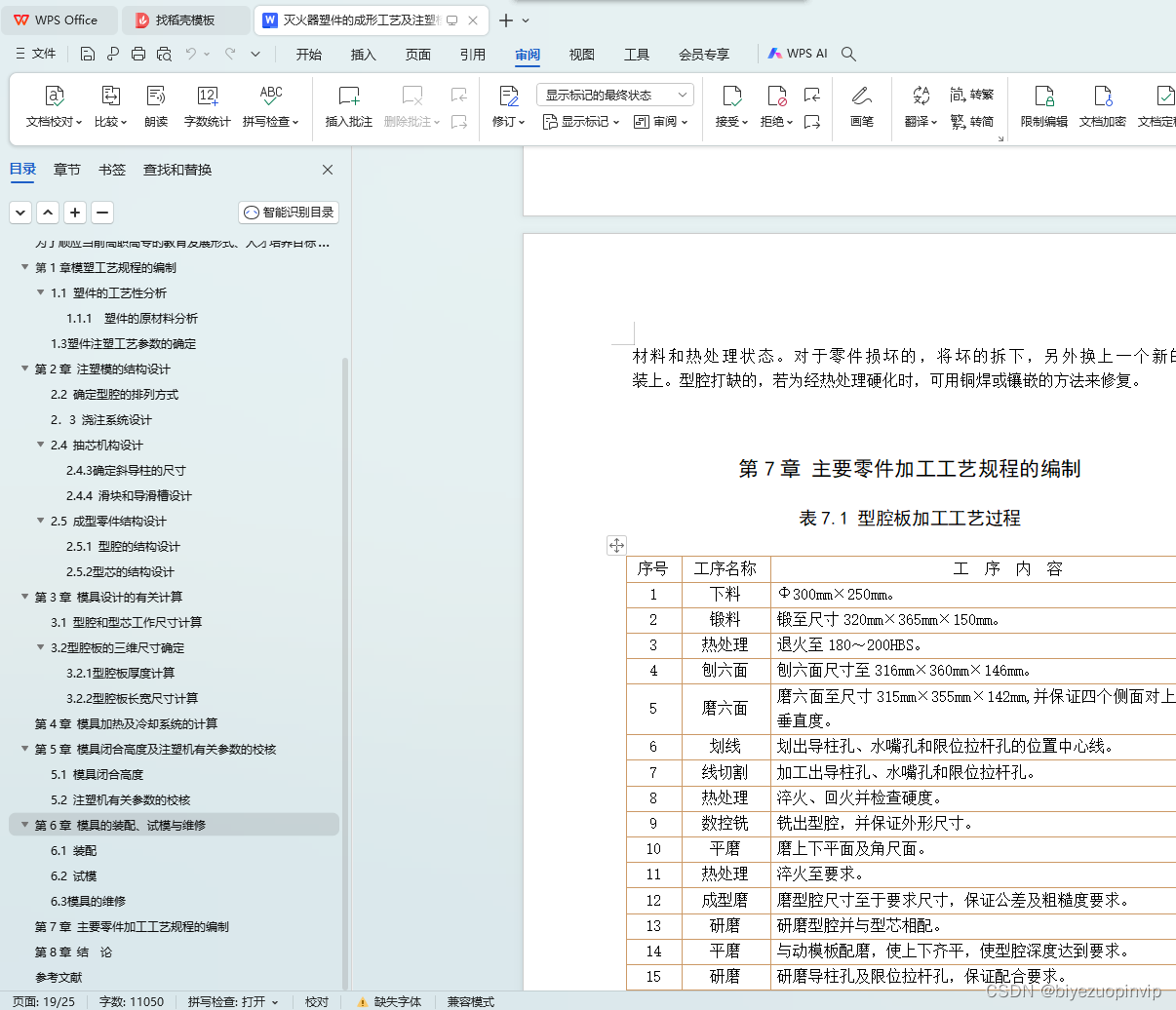Image resolution: width=1176 pixels, height=1010 pixels.
Task: Start 朗读 read aloud
Action: pos(156,106)
